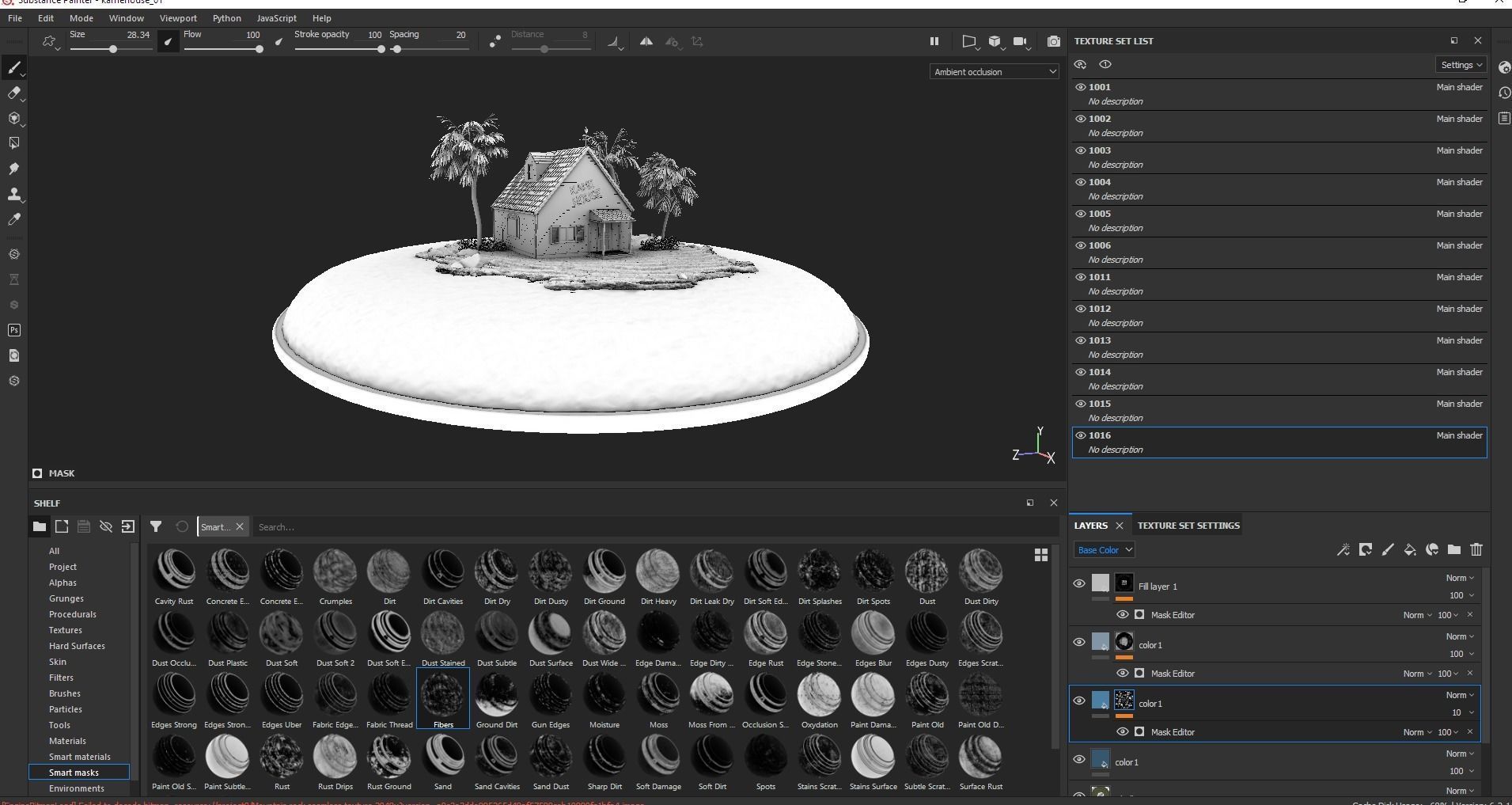Click the Photoshop export icon
This screenshot has width=1512, height=805.
click(14, 330)
